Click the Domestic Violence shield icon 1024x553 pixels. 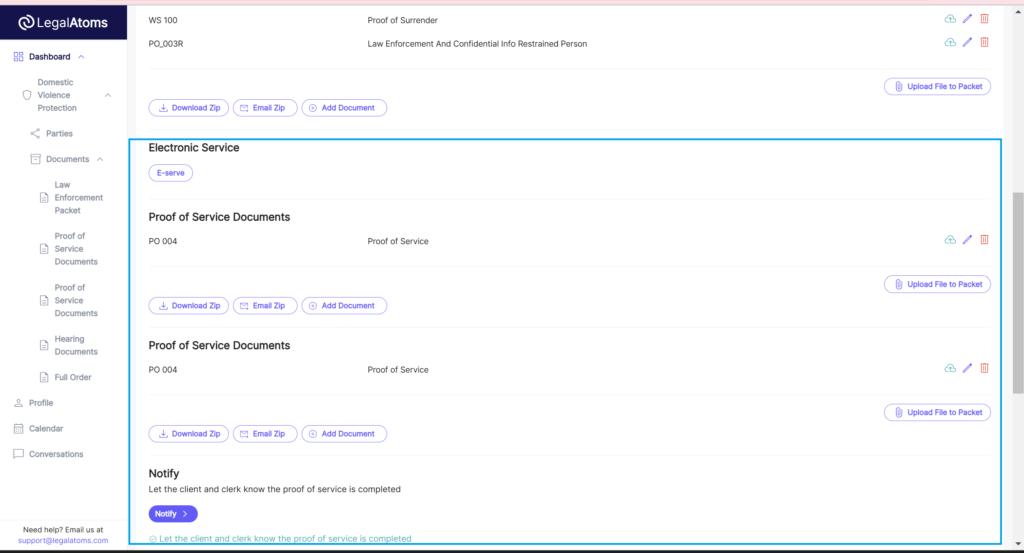pos(27,95)
